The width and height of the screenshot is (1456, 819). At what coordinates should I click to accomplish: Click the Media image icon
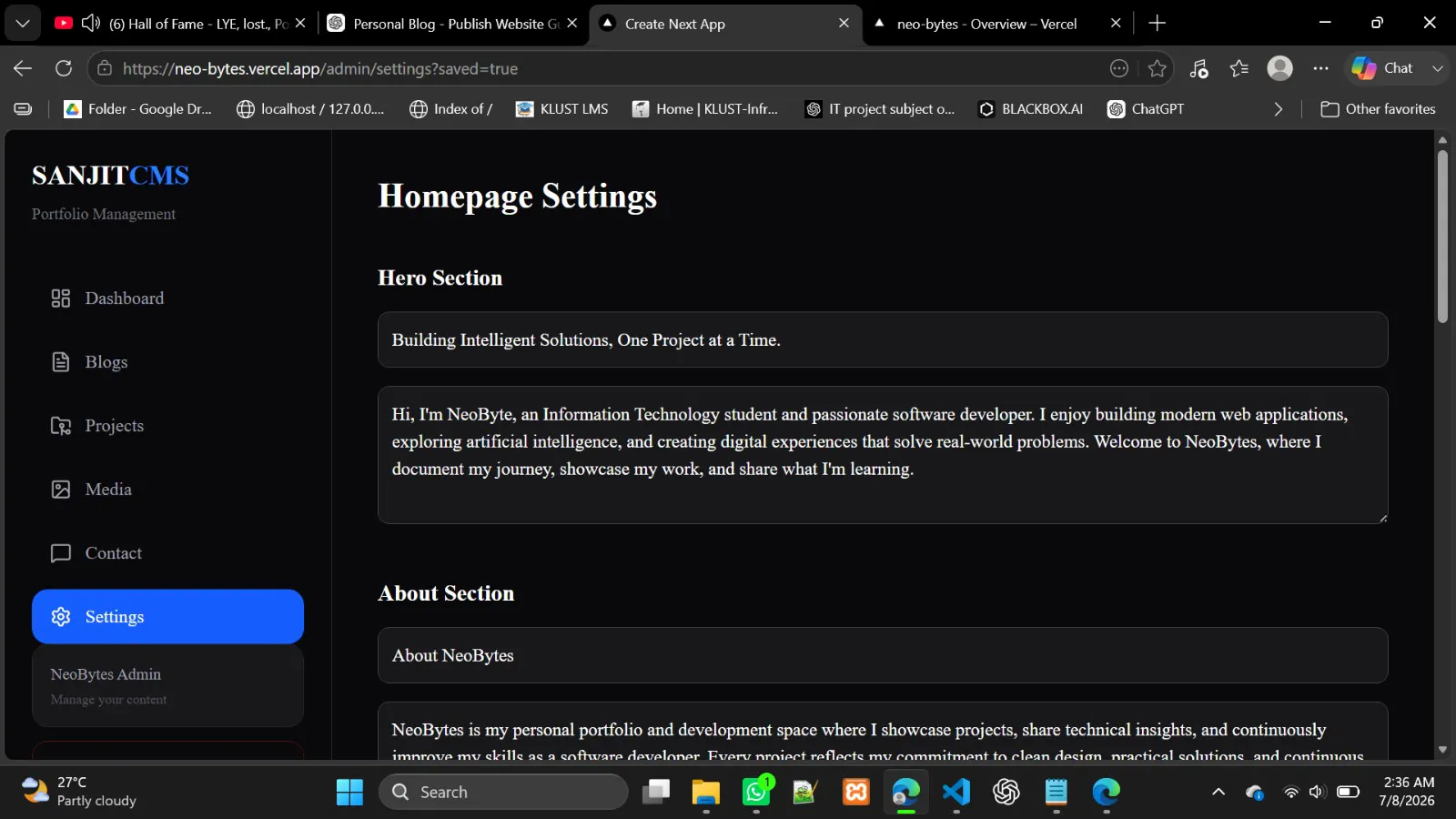(x=61, y=490)
